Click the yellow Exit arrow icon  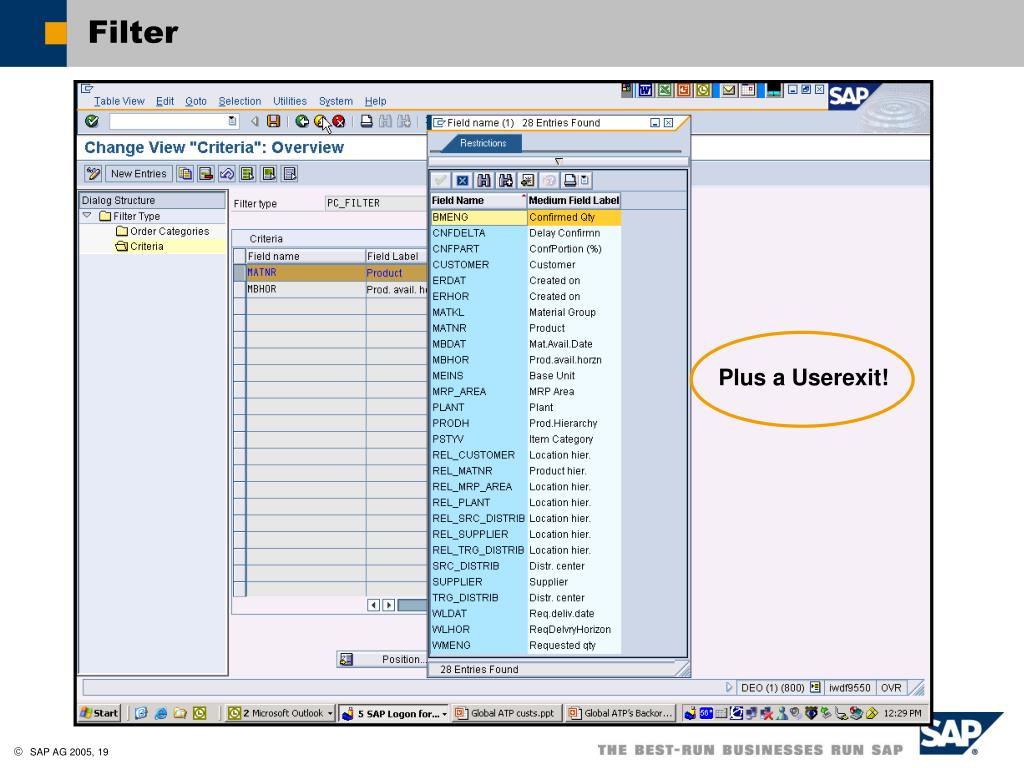[320, 121]
